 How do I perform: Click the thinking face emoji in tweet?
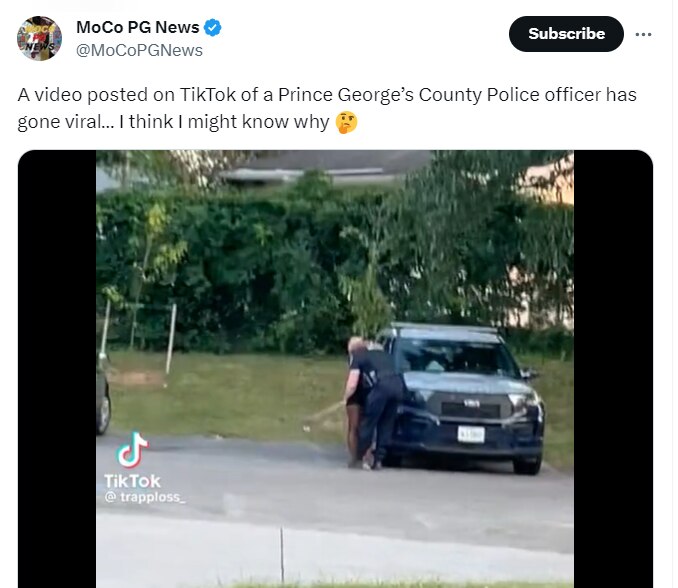[346, 122]
